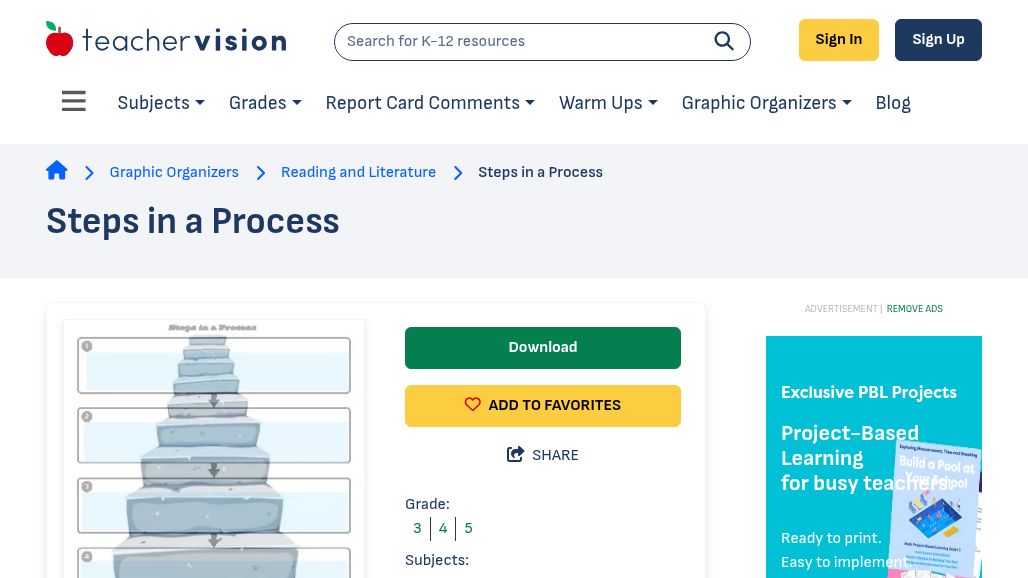Click the search magnifying glass icon
The height and width of the screenshot is (578, 1028).
[723, 41]
